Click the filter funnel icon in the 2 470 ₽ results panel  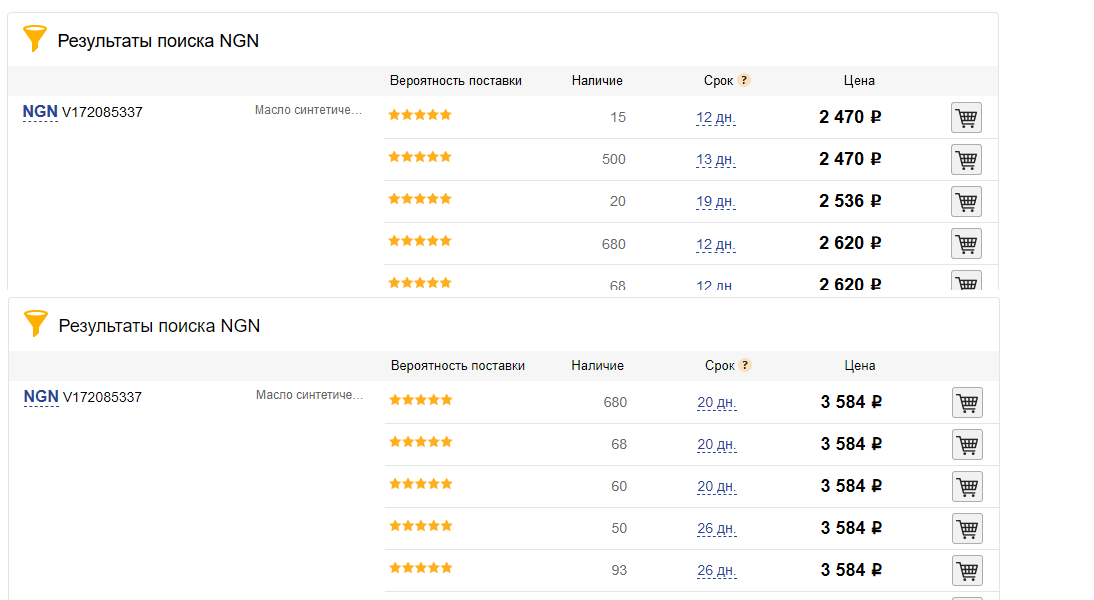click(x=35, y=38)
